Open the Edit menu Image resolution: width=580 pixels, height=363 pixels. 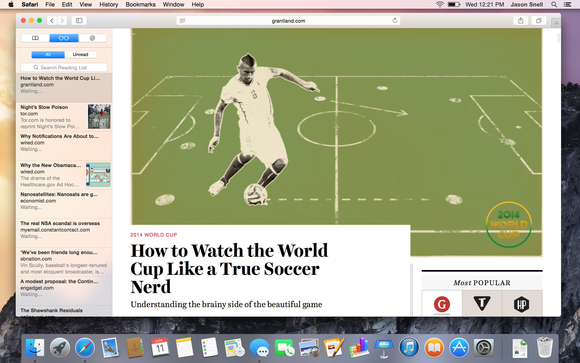[67, 4]
